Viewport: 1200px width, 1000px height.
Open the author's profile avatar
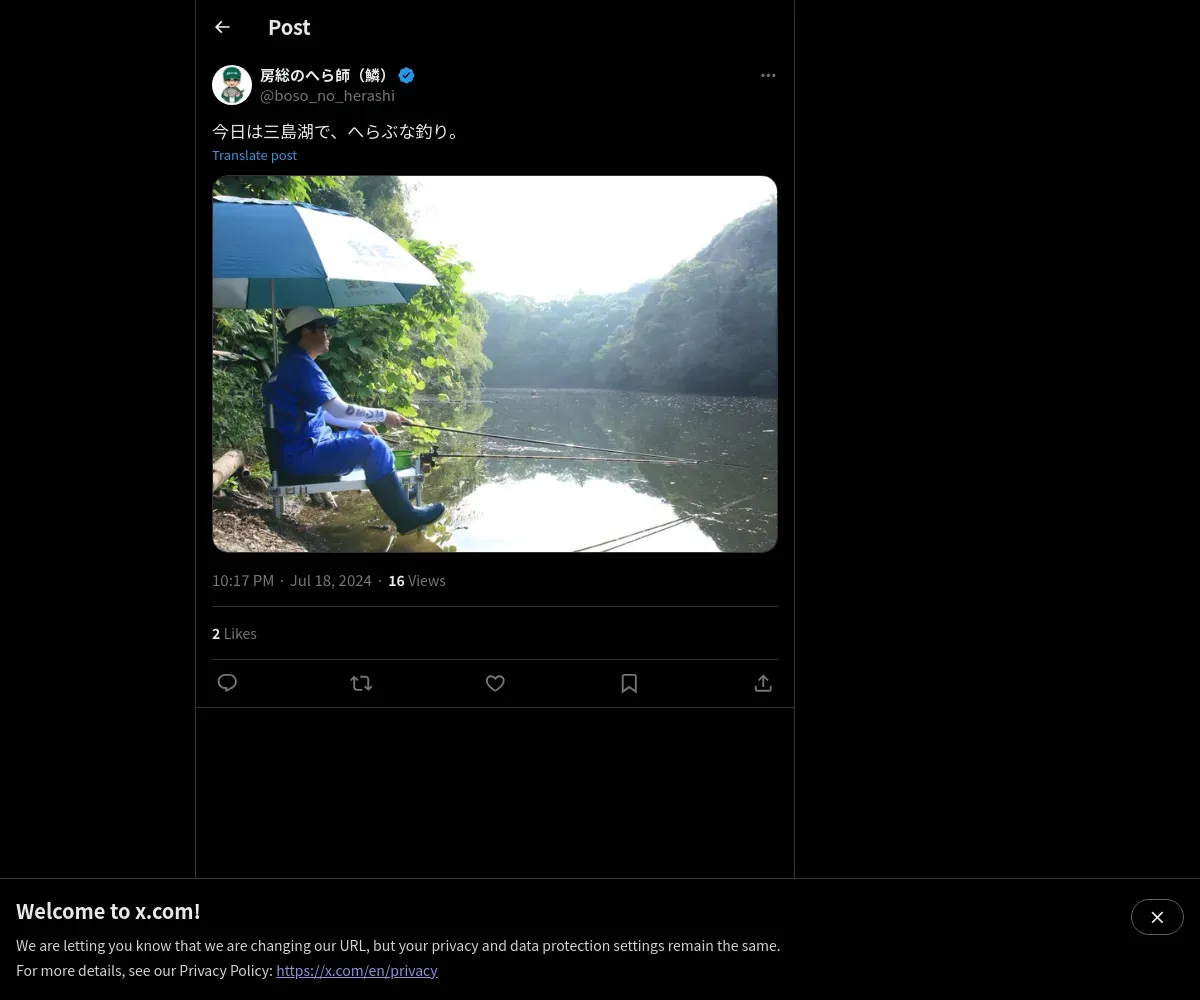(232, 85)
